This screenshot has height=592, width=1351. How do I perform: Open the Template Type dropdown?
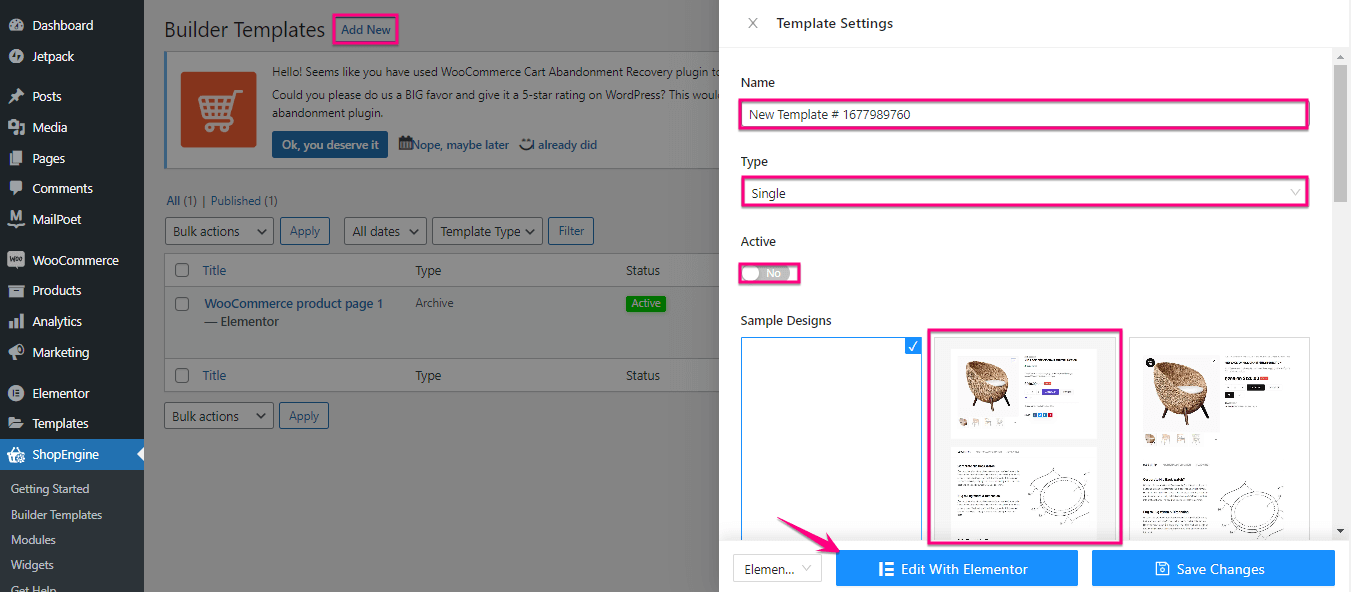coord(488,231)
